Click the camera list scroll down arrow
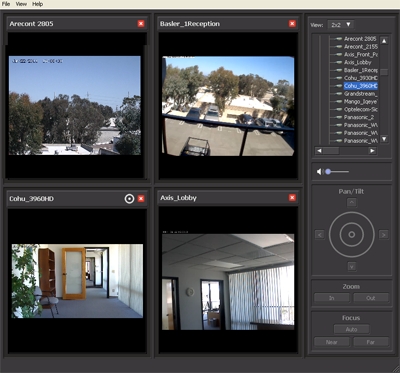The image size is (400, 373). [384, 139]
